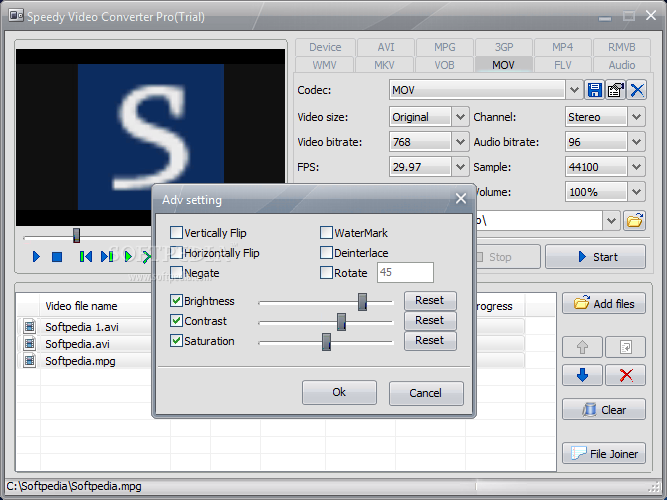
Task: Save the codec profile with the floppy disk icon
Action: [x=594, y=90]
